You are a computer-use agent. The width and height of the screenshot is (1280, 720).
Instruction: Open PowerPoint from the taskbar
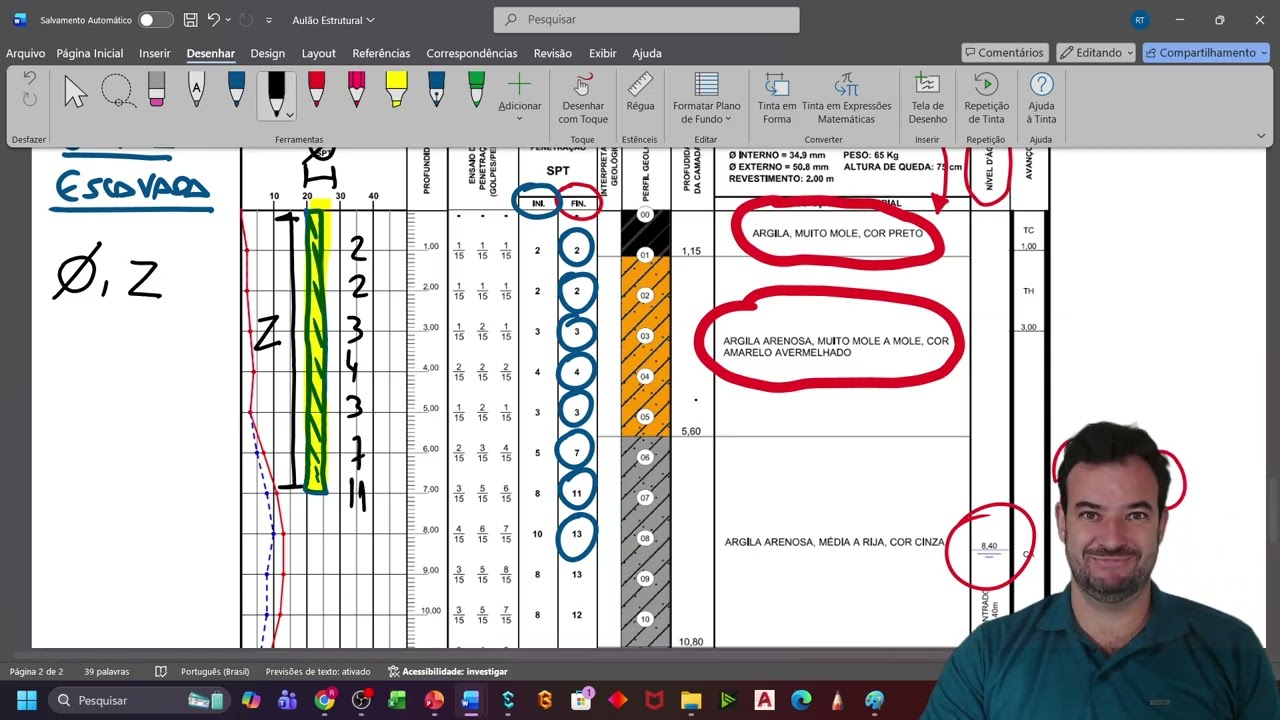pyautogui.click(x=434, y=700)
